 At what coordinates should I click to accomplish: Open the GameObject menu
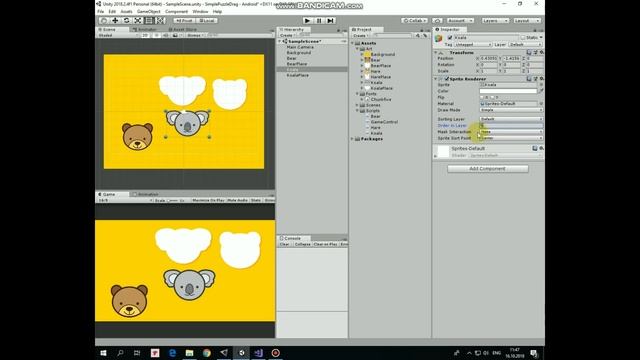[149, 12]
